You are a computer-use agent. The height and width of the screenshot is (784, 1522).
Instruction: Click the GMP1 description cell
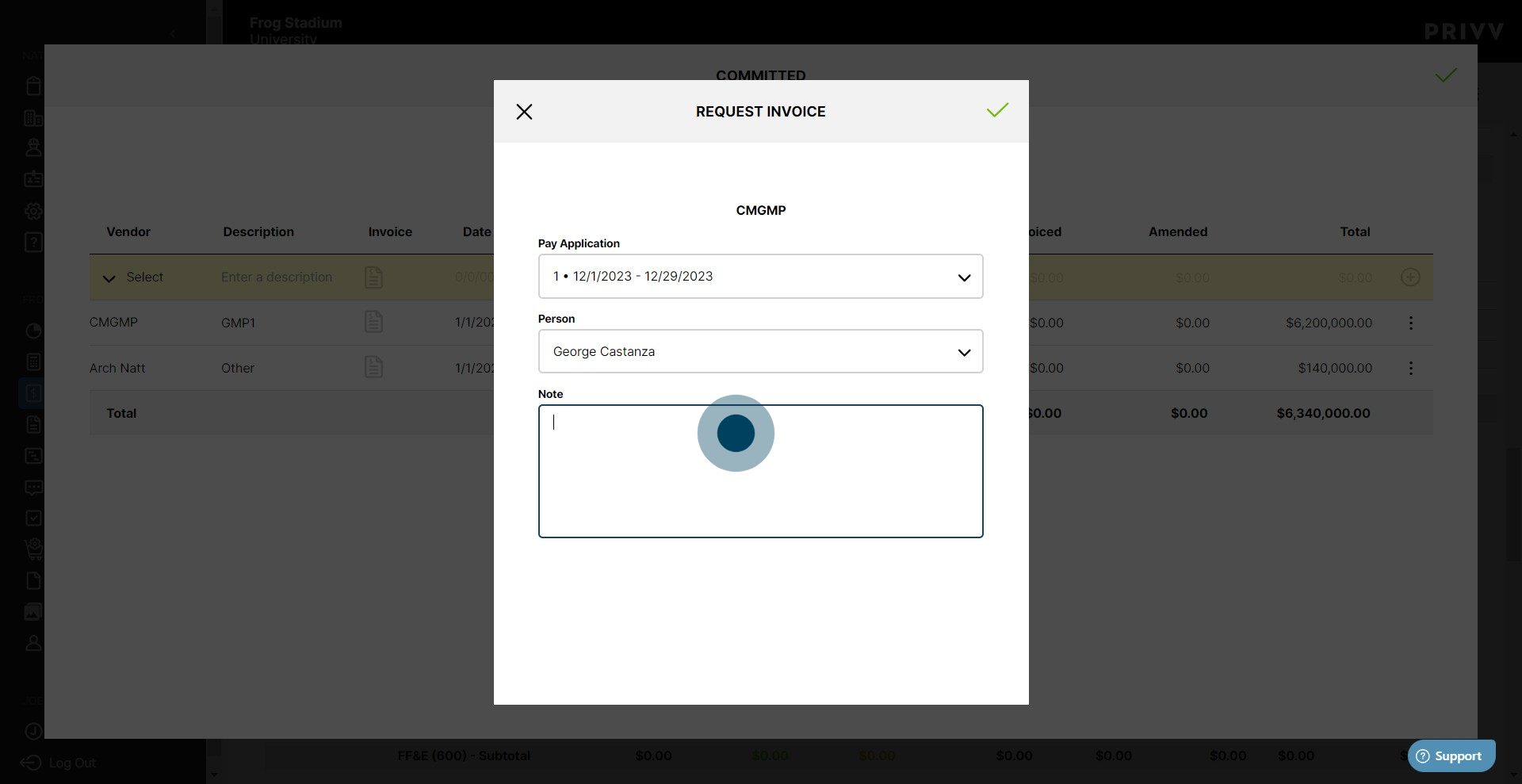(x=238, y=323)
